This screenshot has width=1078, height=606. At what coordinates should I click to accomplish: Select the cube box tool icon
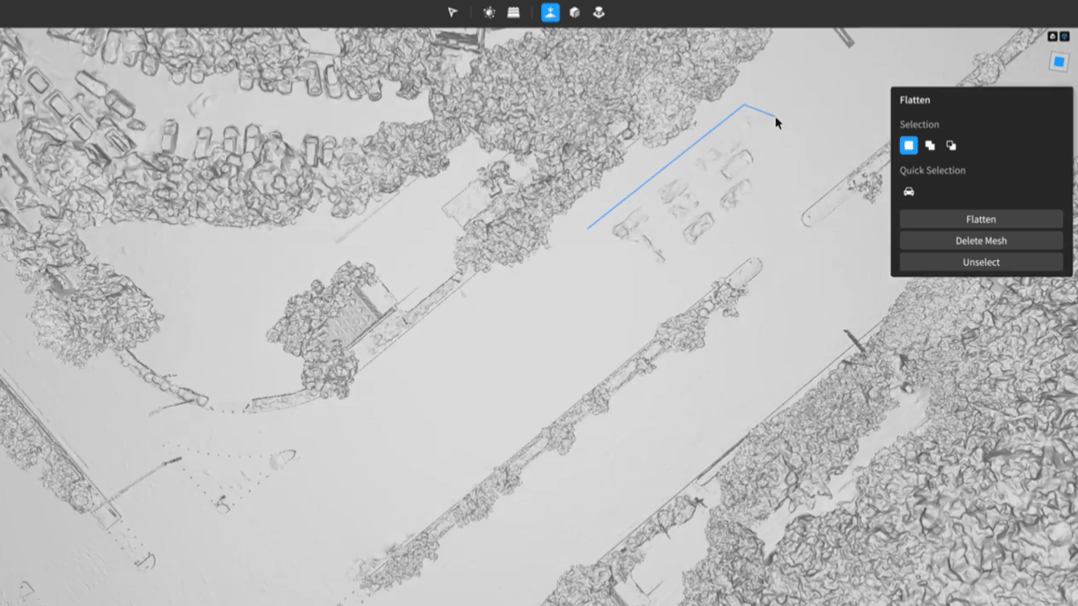point(575,12)
